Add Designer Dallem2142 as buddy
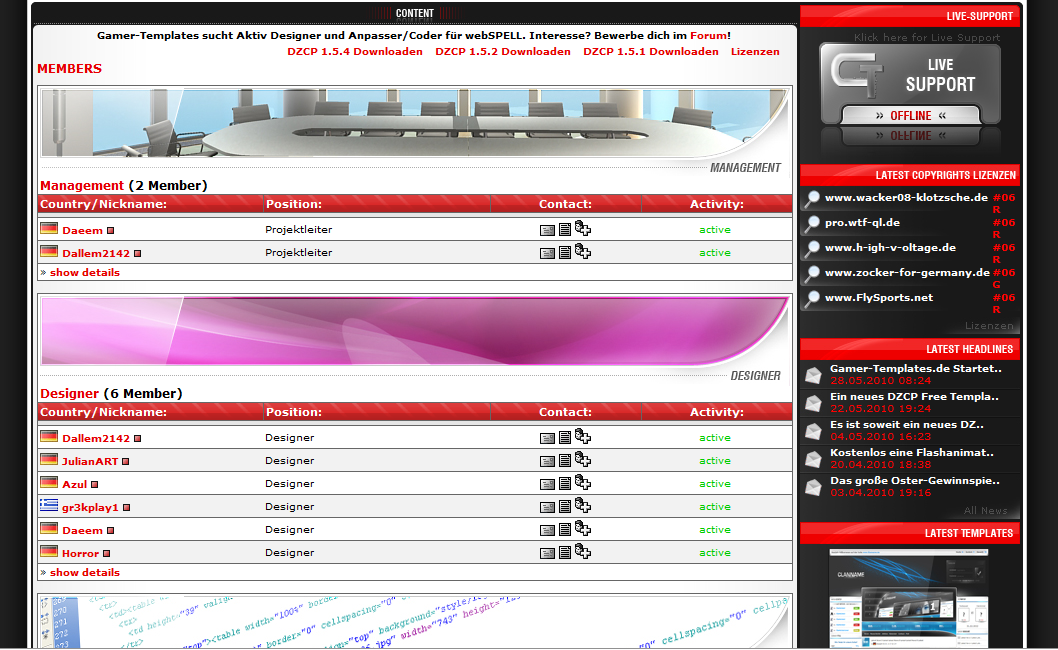 pyautogui.click(x=583, y=437)
